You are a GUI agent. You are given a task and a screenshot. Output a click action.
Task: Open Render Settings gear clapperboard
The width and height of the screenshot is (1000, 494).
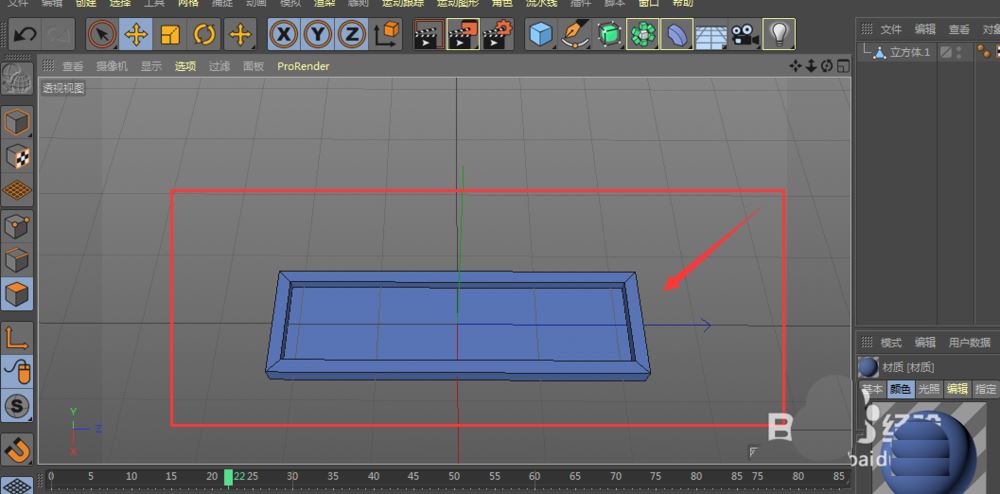498,34
